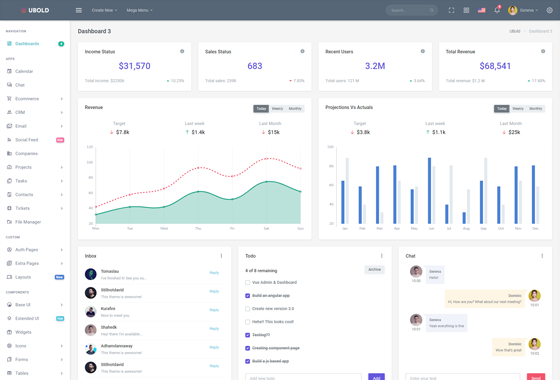The width and height of the screenshot is (560, 380).
Task: Open the settings gear in top bar
Action: [x=550, y=10]
